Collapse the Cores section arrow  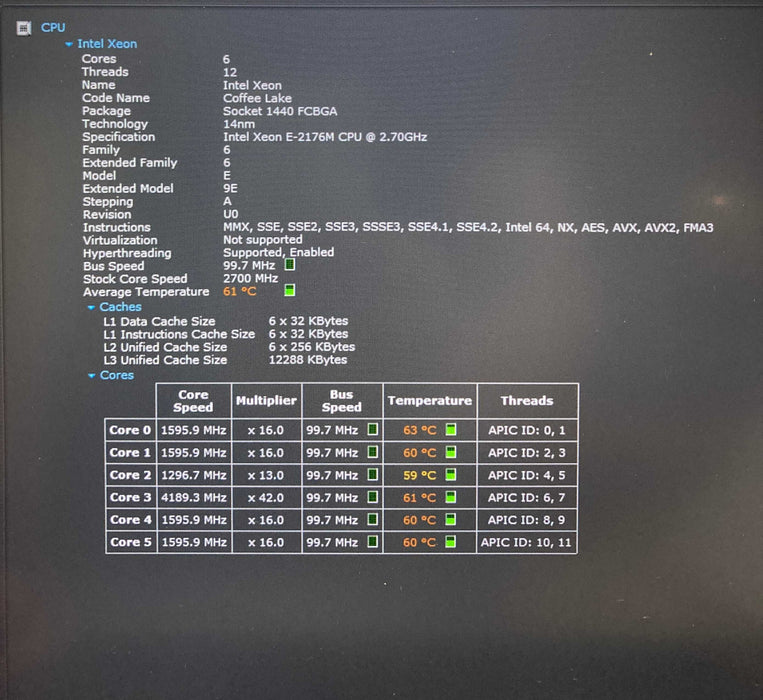[91, 376]
